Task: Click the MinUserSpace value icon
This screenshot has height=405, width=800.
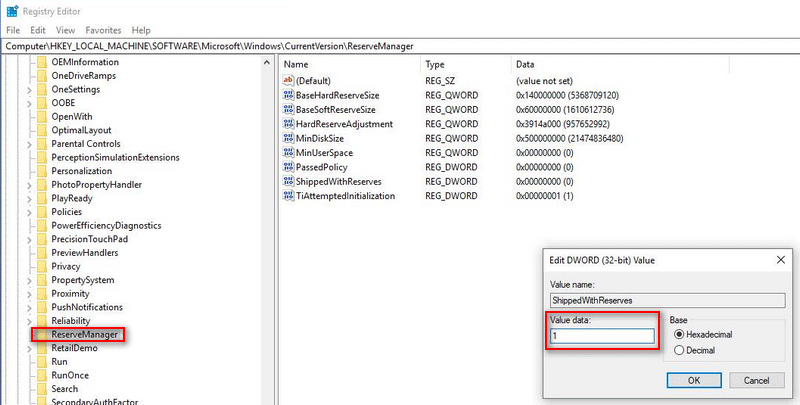Action: [x=288, y=153]
